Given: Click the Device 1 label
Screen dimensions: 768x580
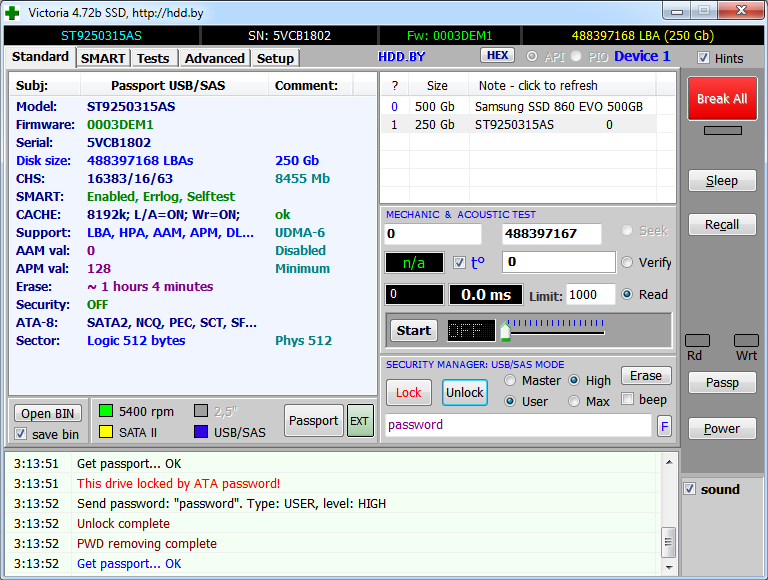Looking at the screenshot, I should [x=642, y=56].
